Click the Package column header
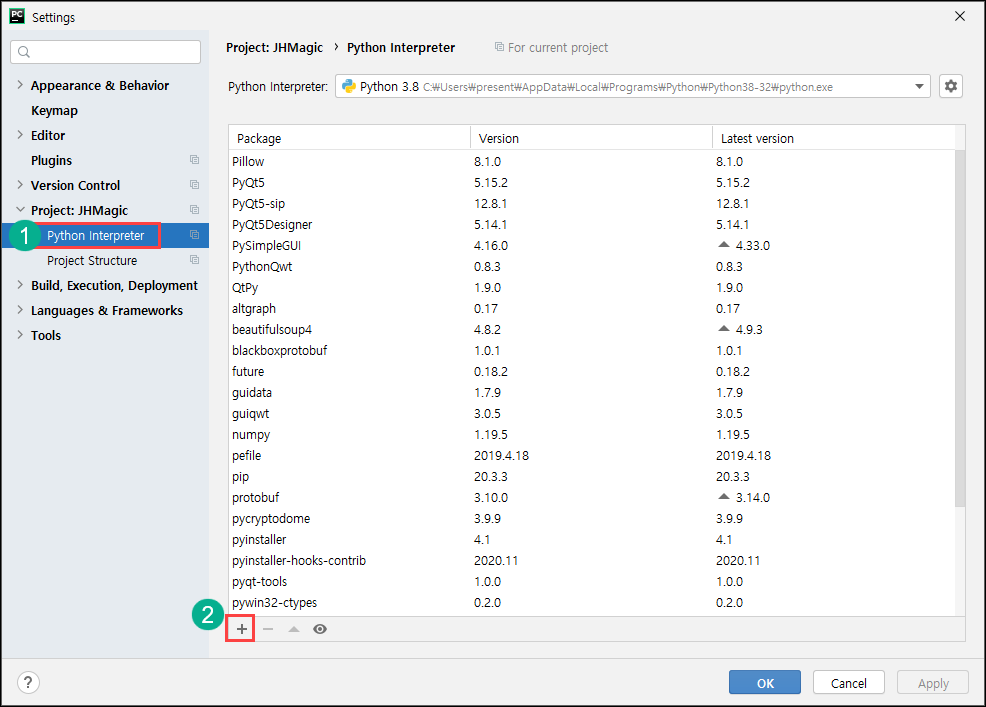 pyautogui.click(x=349, y=138)
